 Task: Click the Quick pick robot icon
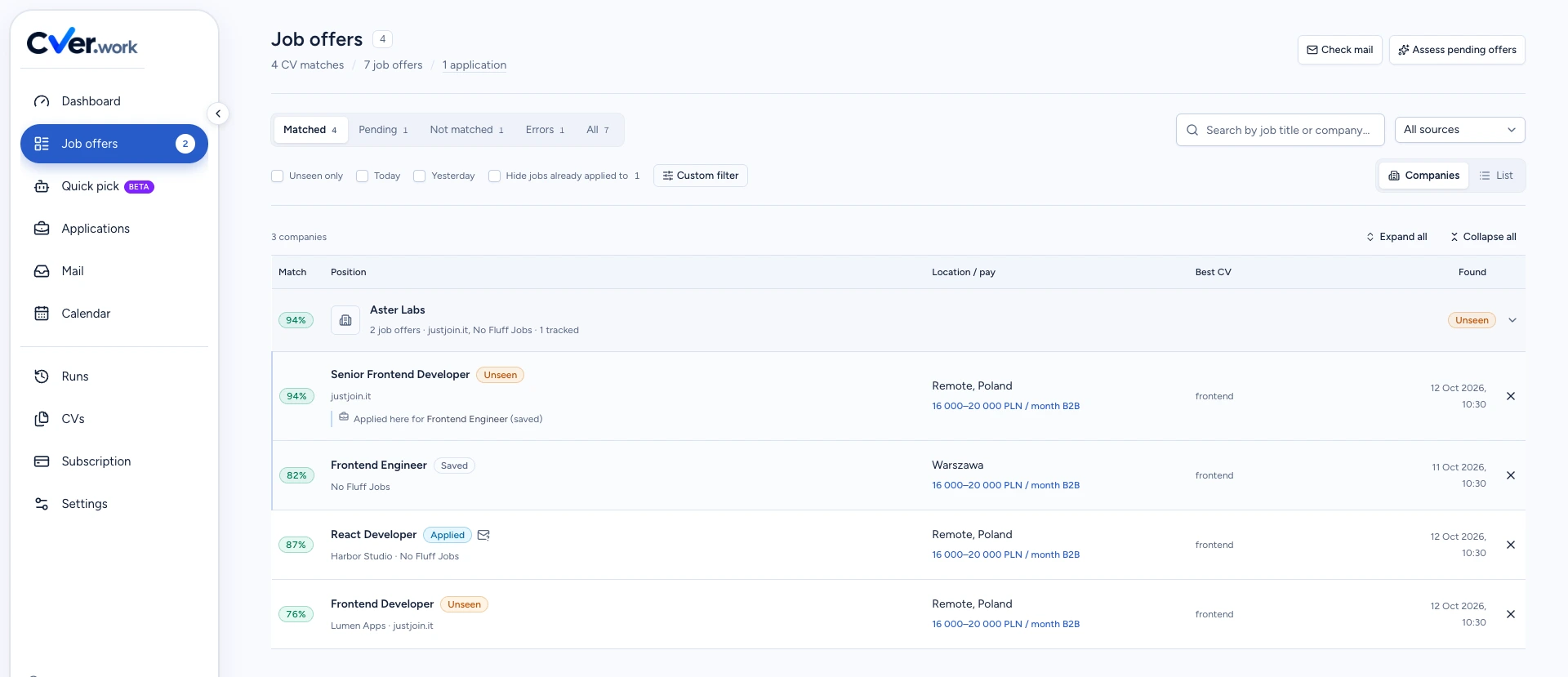[42, 186]
